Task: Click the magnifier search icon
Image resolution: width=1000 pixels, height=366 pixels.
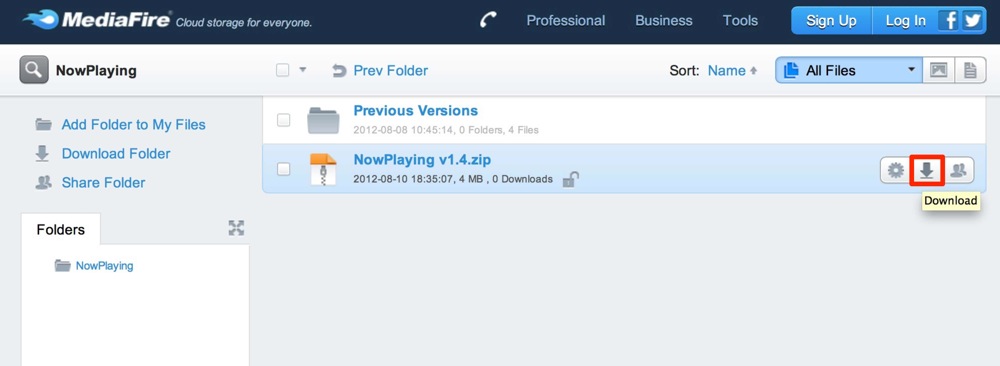Action: click(x=34, y=70)
